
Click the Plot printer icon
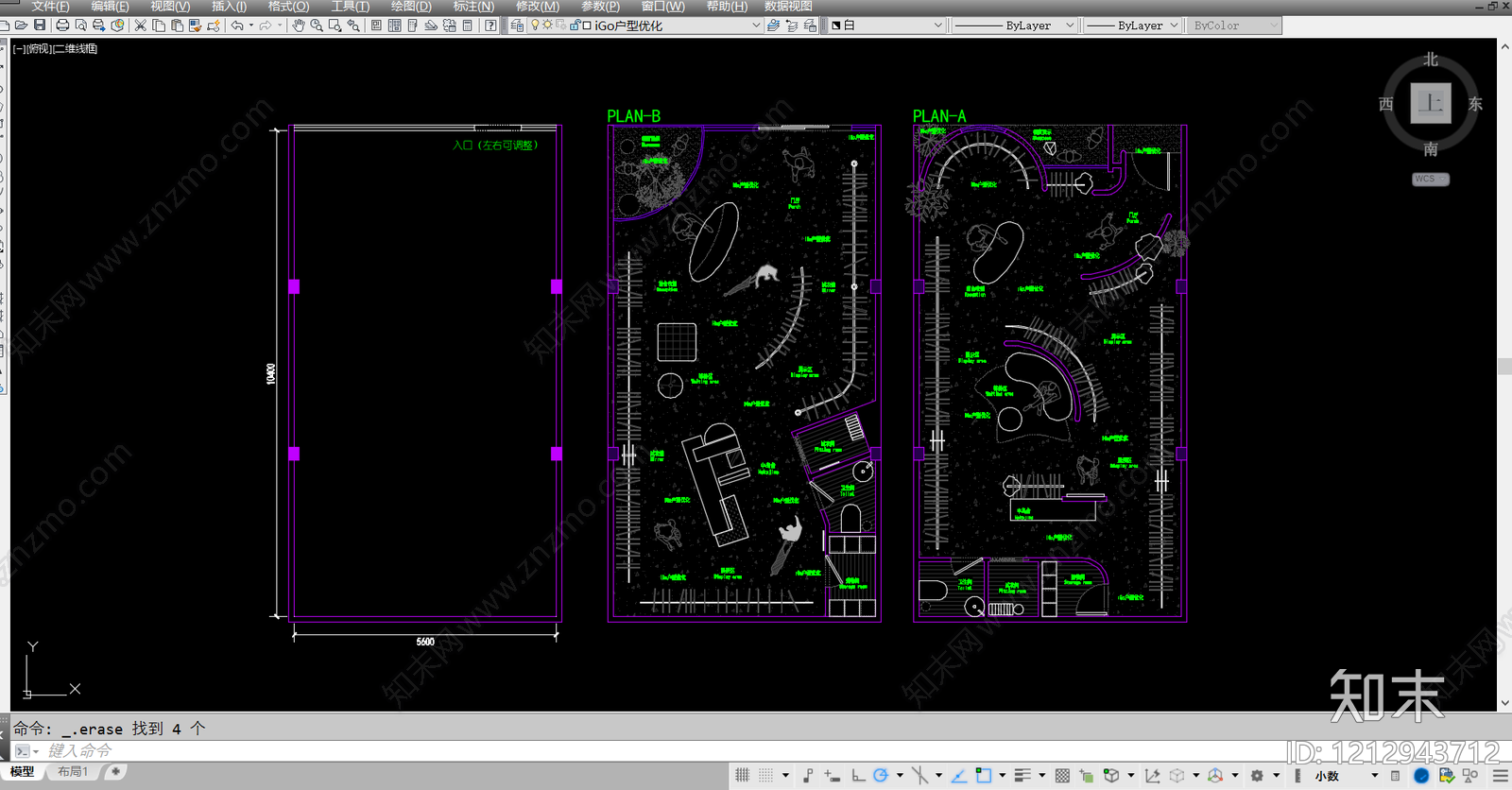click(62, 26)
